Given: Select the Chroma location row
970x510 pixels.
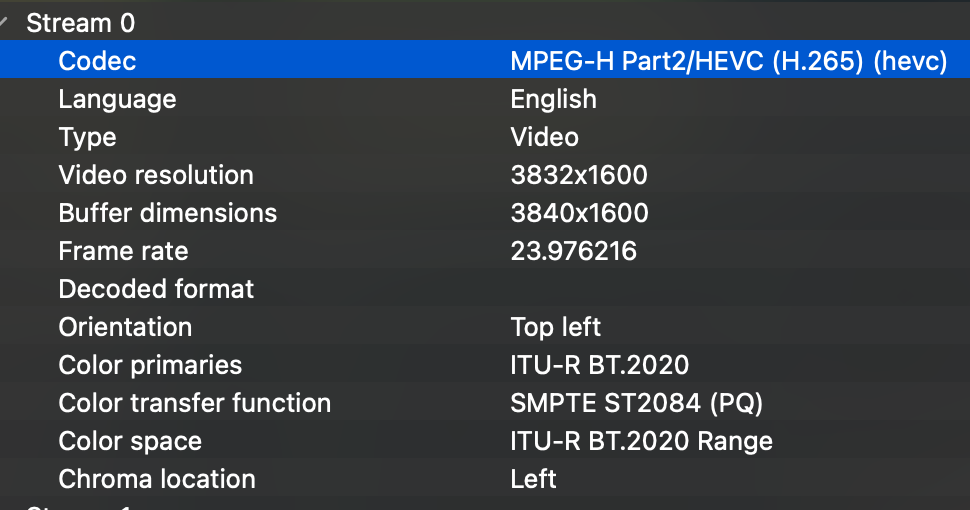Looking at the screenshot, I should pyautogui.click(x=157, y=479).
